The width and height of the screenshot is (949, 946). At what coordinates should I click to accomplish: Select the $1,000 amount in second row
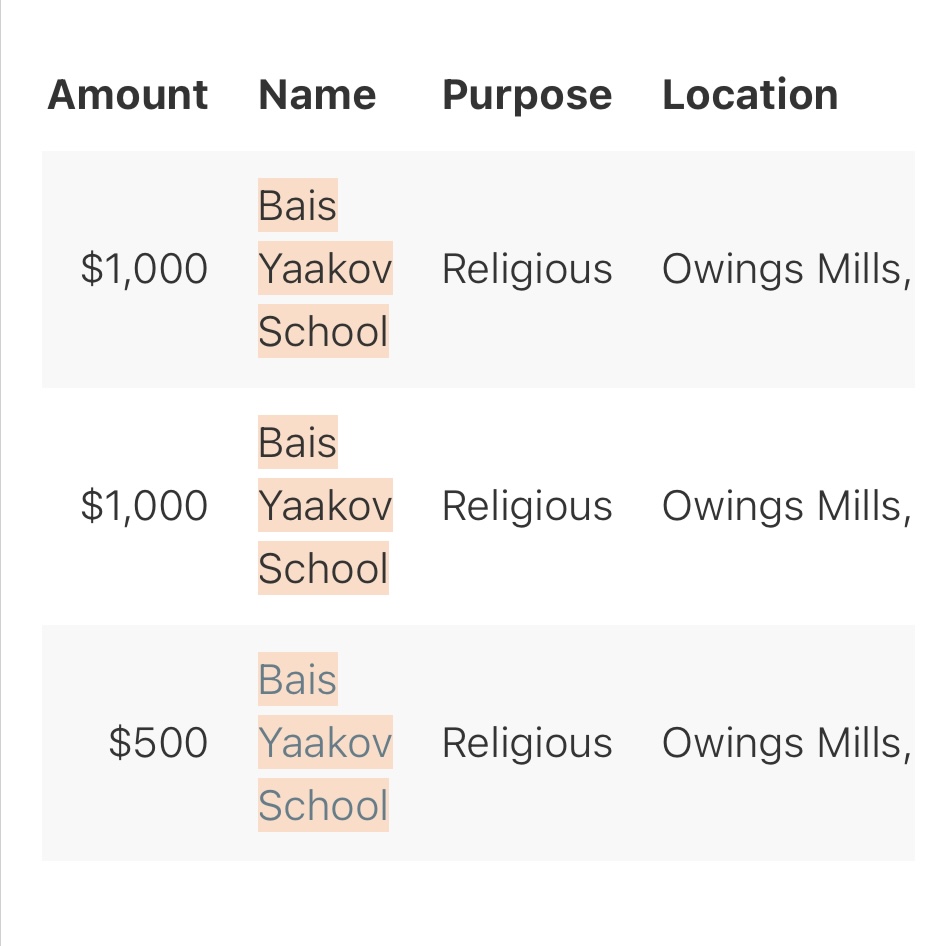(145, 506)
